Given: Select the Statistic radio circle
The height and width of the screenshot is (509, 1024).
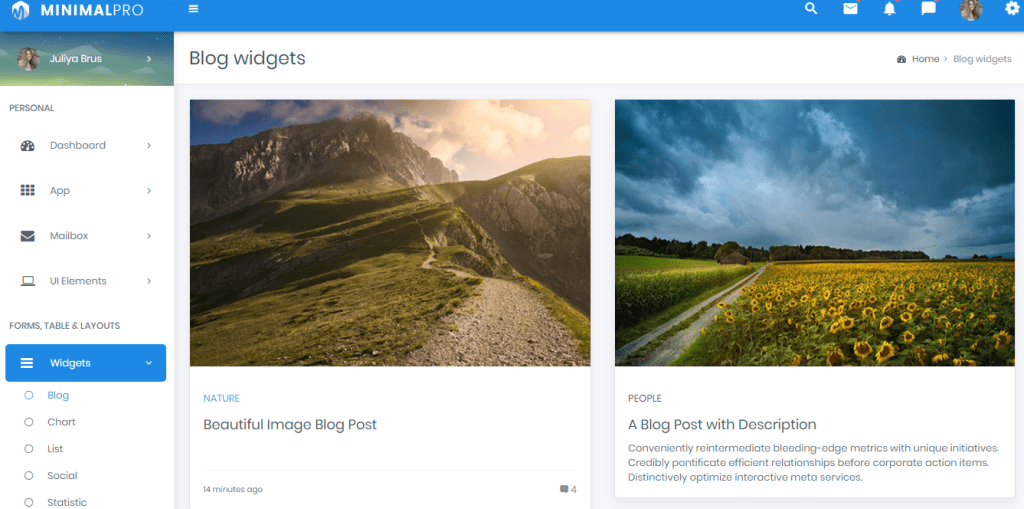Looking at the screenshot, I should 29,502.
